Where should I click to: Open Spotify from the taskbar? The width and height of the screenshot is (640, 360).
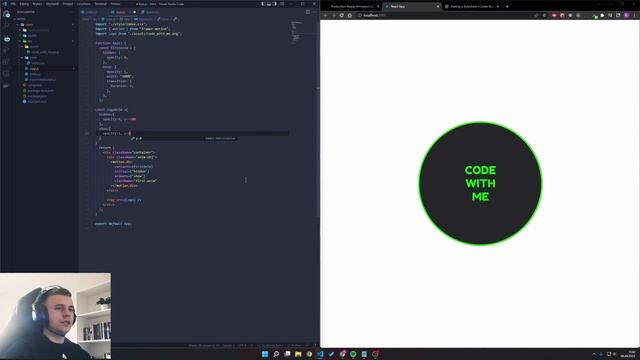click(x=353, y=354)
